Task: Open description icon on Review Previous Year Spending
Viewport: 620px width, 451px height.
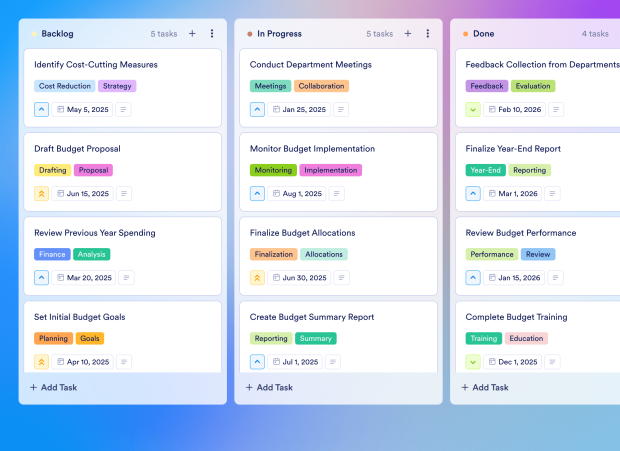Action: [126, 278]
